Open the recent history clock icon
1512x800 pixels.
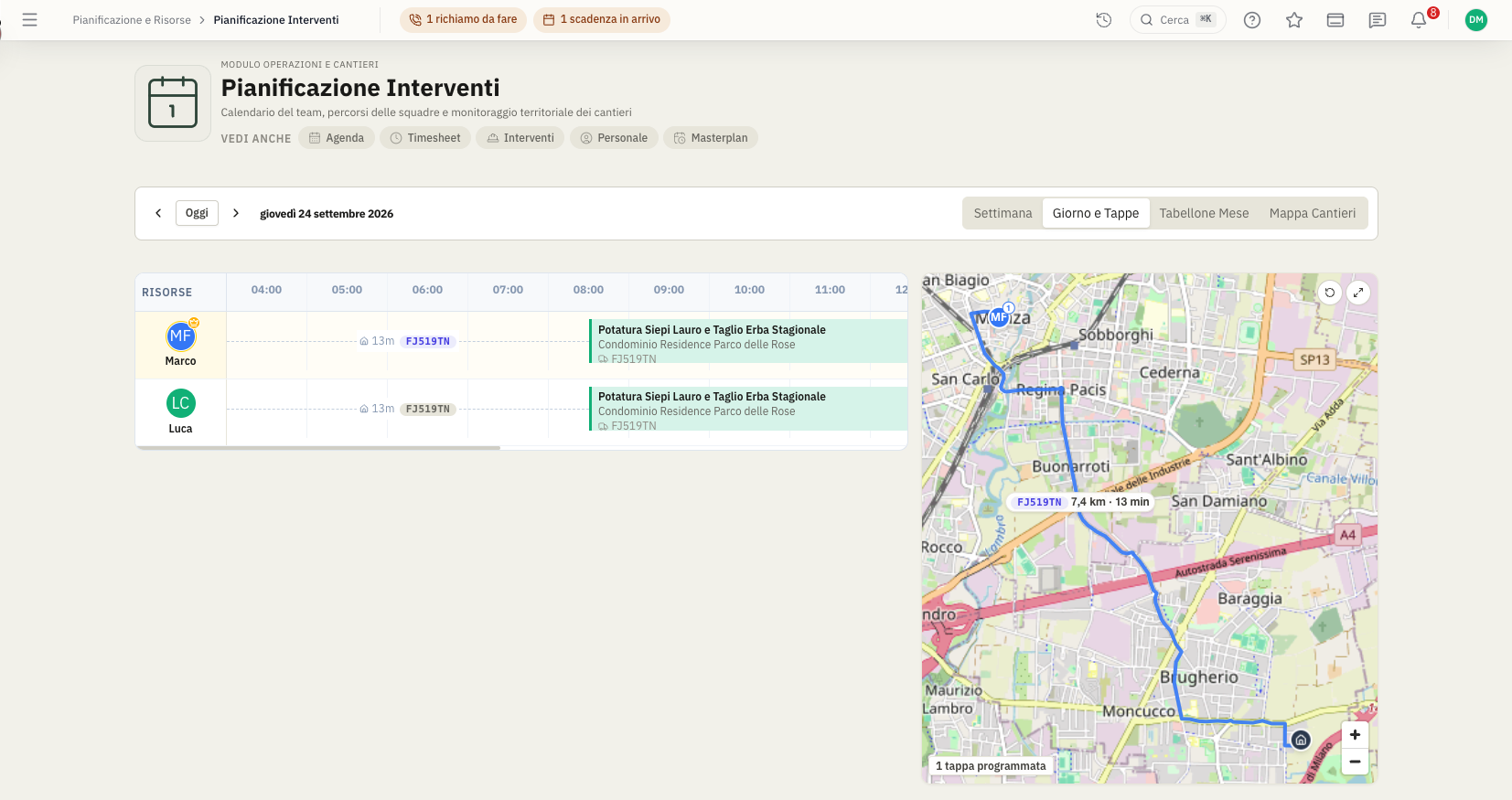1104,19
